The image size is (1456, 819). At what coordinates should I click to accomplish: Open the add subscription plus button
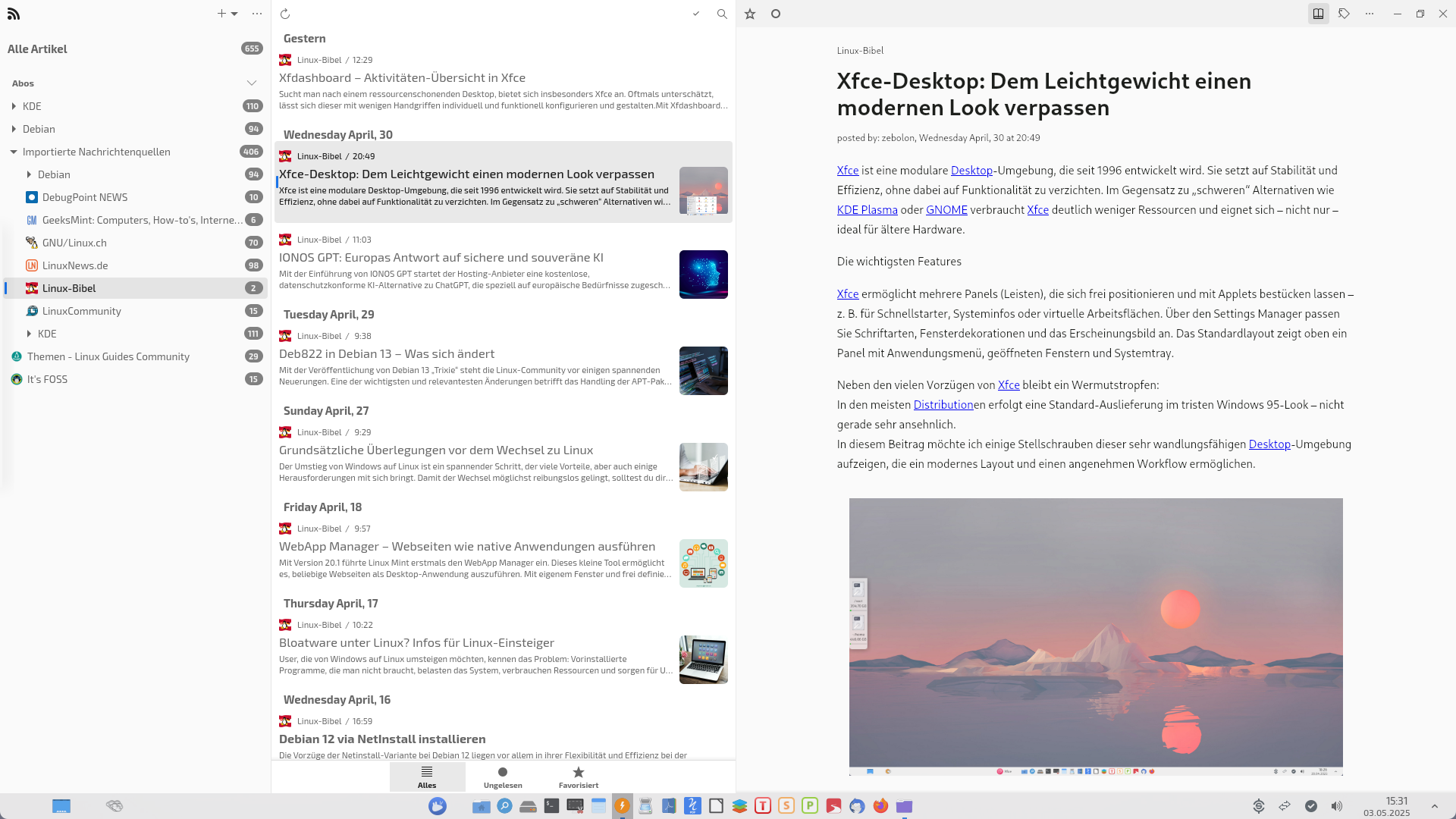[221, 14]
